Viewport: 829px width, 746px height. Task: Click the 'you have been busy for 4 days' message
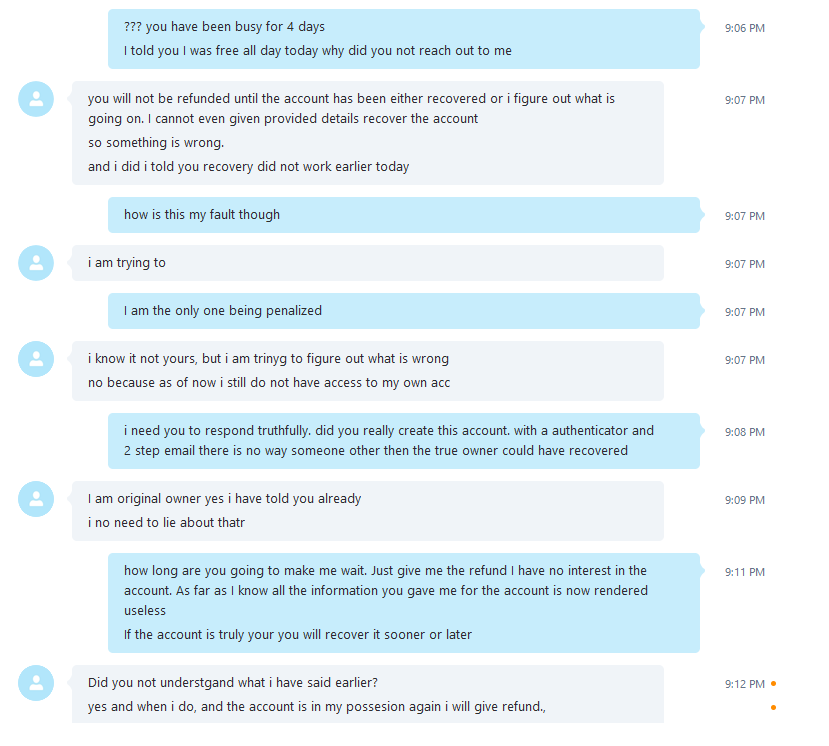point(403,27)
